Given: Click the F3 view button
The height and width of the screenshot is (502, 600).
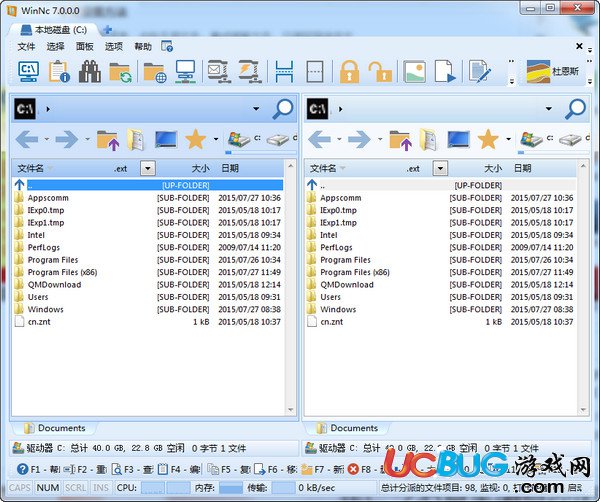Looking at the screenshot, I should (x=132, y=469).
